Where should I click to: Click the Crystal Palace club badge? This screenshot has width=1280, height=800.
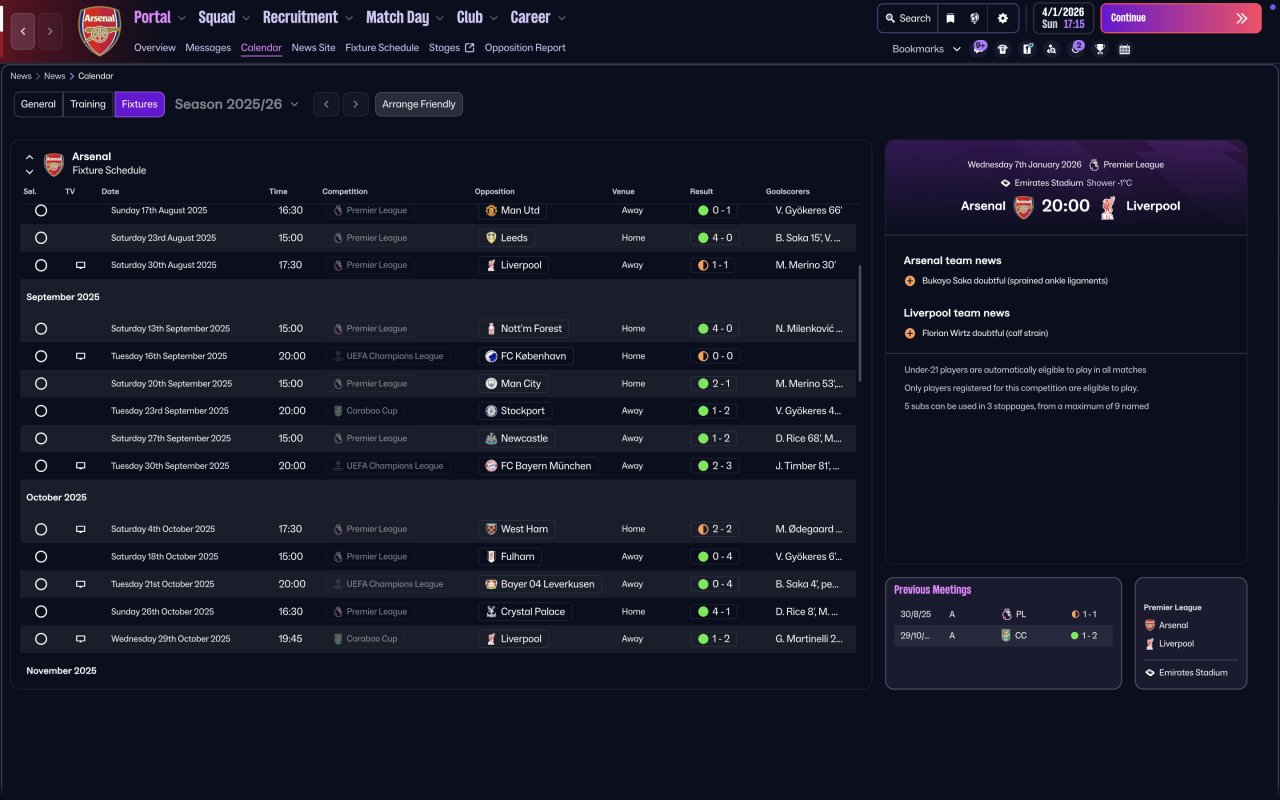click(x=491, y=611)
